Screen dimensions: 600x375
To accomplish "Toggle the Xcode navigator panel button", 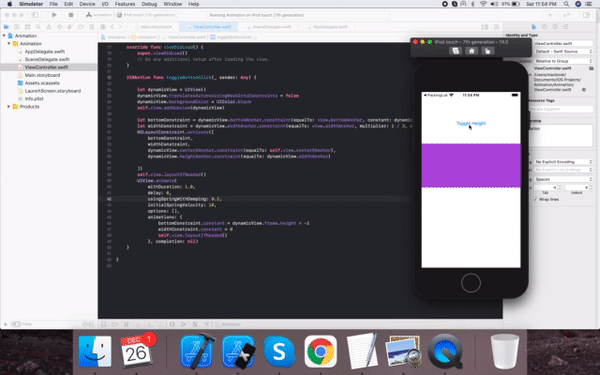I will click(x=35, y=15).
